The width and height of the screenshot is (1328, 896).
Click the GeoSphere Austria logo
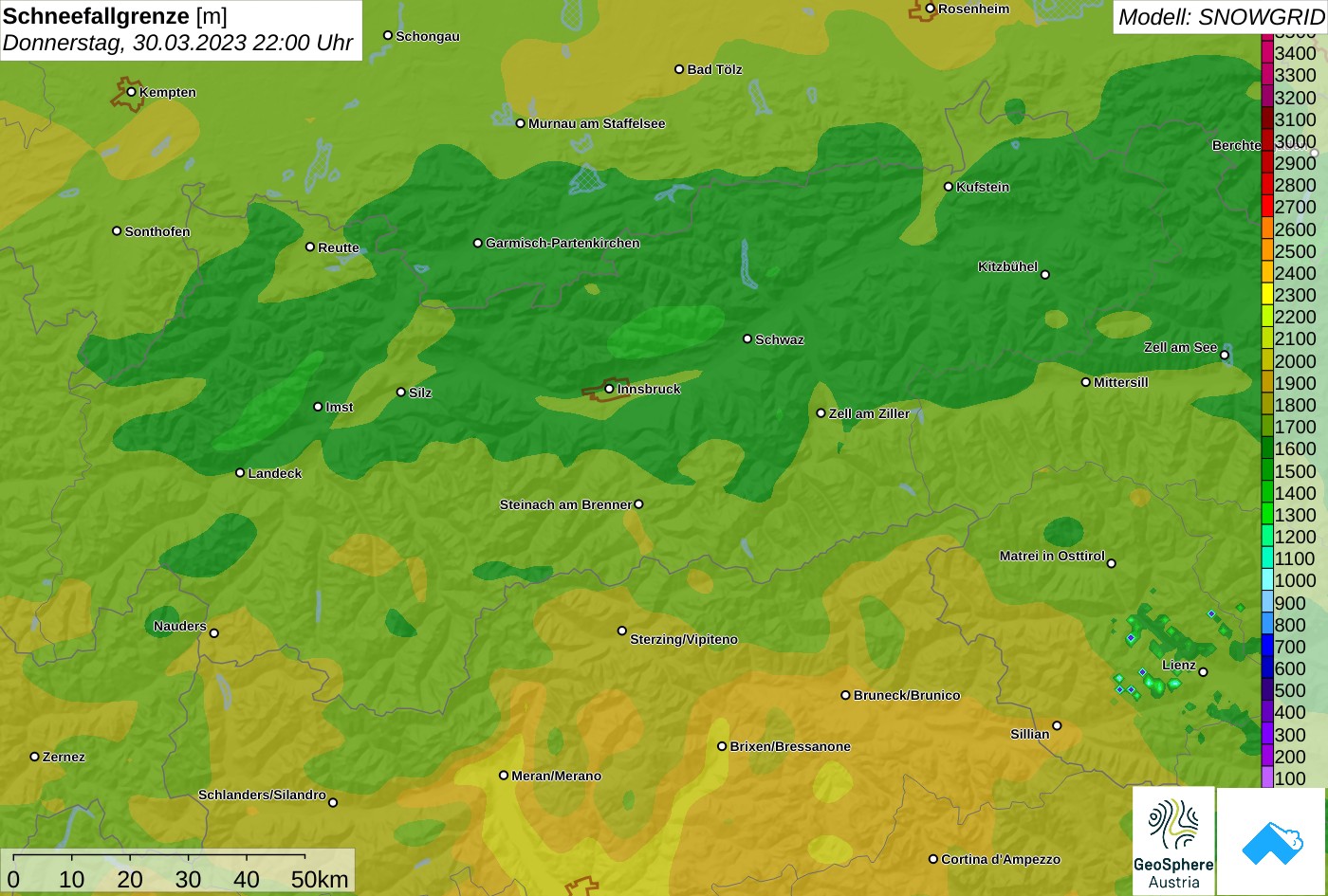tap(1173, 841)
